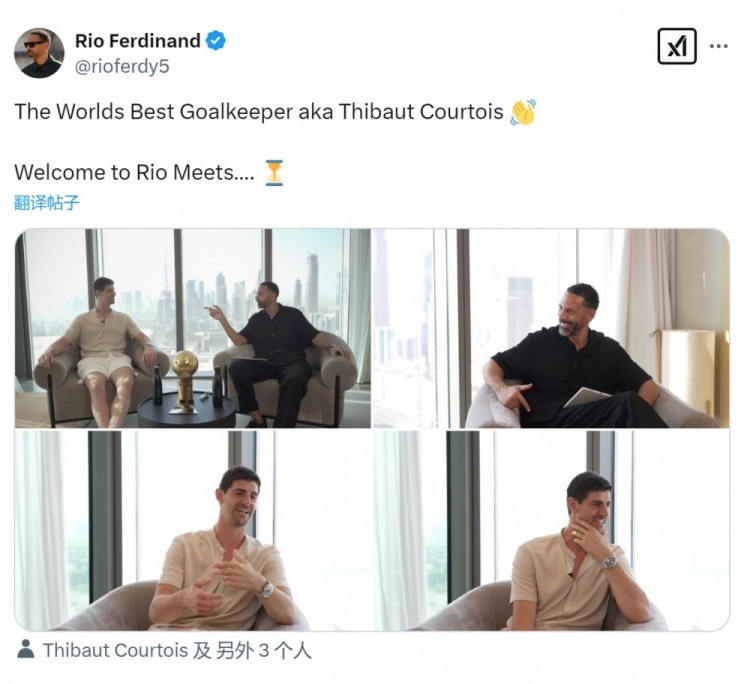Image resolution: width=750 pixels, height=684 pixels.
Task: Open the three-dot more options menu
Action: coord(719,46)
